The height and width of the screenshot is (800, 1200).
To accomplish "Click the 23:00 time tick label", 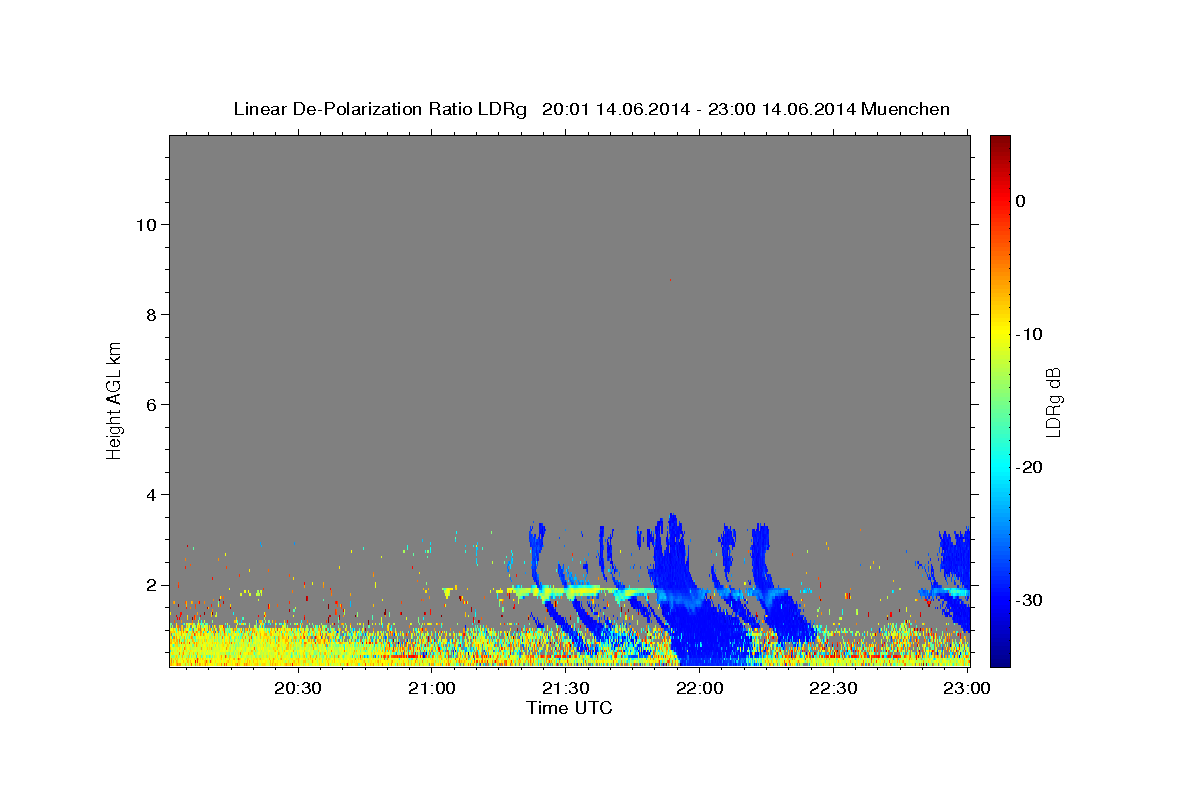I will click(967, 688).
